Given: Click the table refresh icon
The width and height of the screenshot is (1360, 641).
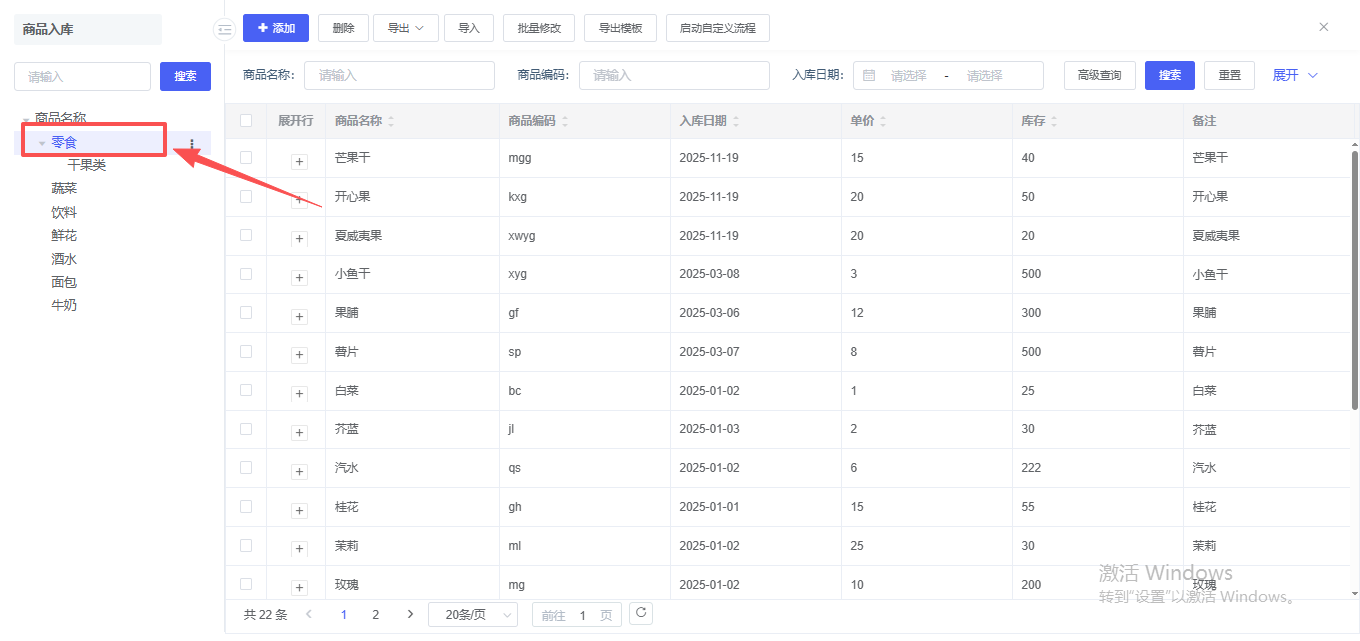Looking at the screenshot, I should [x=641, y=613].
